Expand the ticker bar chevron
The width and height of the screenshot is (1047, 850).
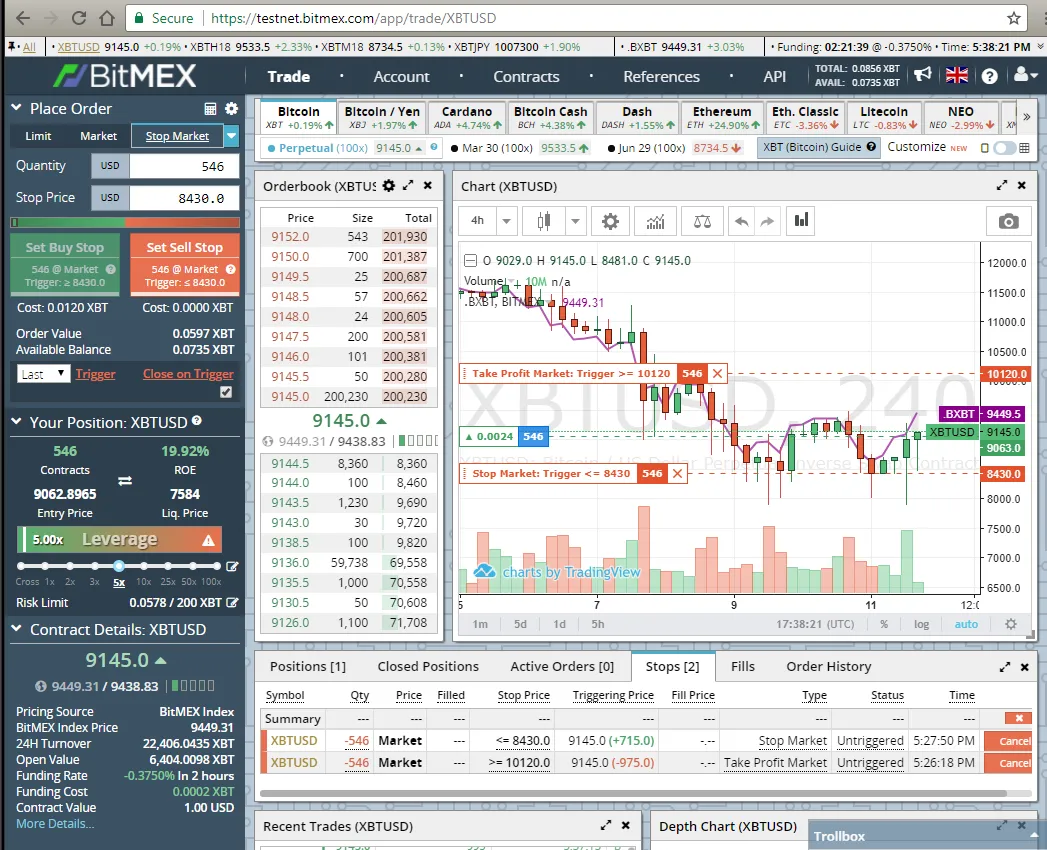(x=1040, y=47)
